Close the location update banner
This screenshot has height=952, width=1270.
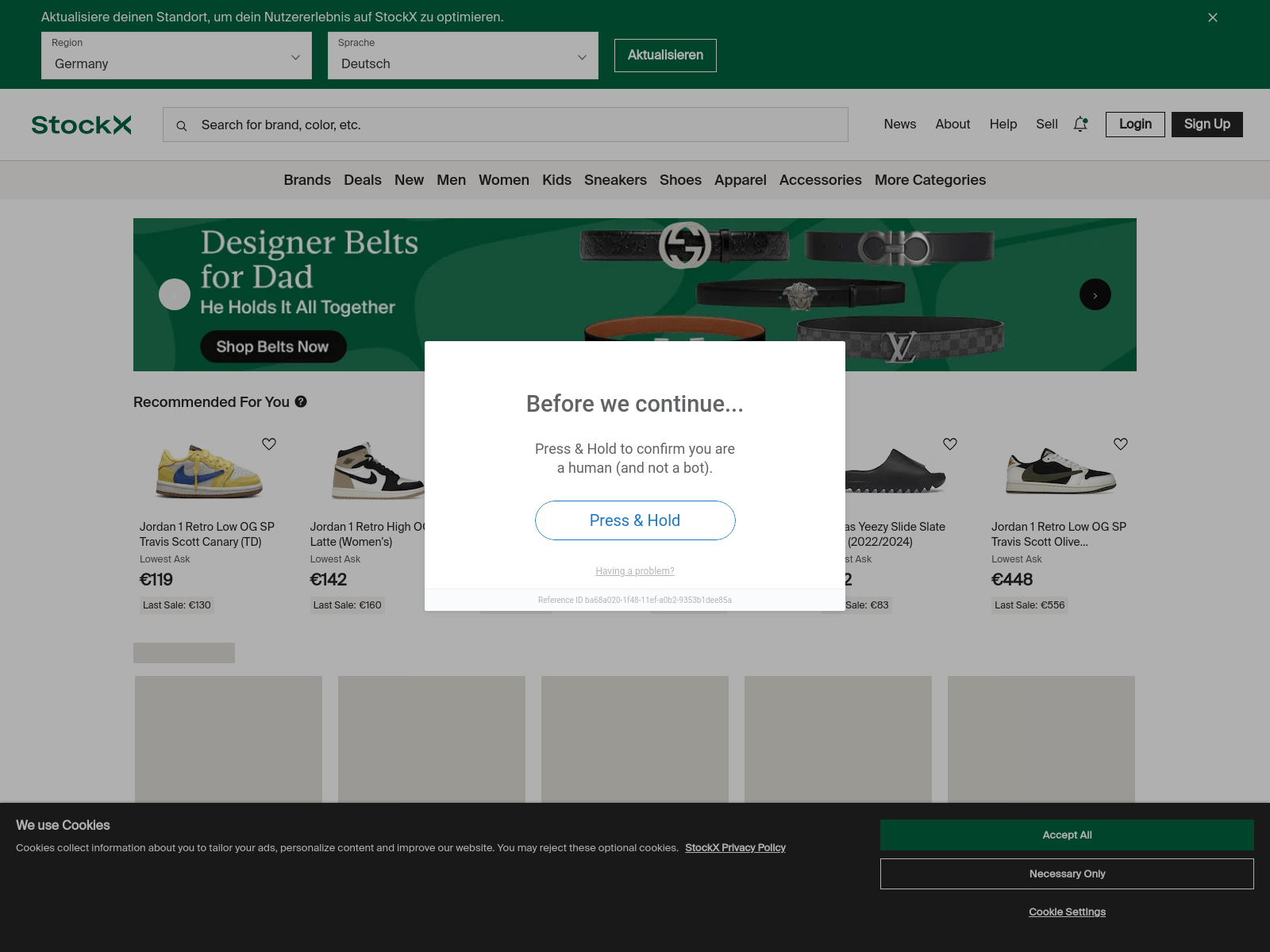(1213, 17)
